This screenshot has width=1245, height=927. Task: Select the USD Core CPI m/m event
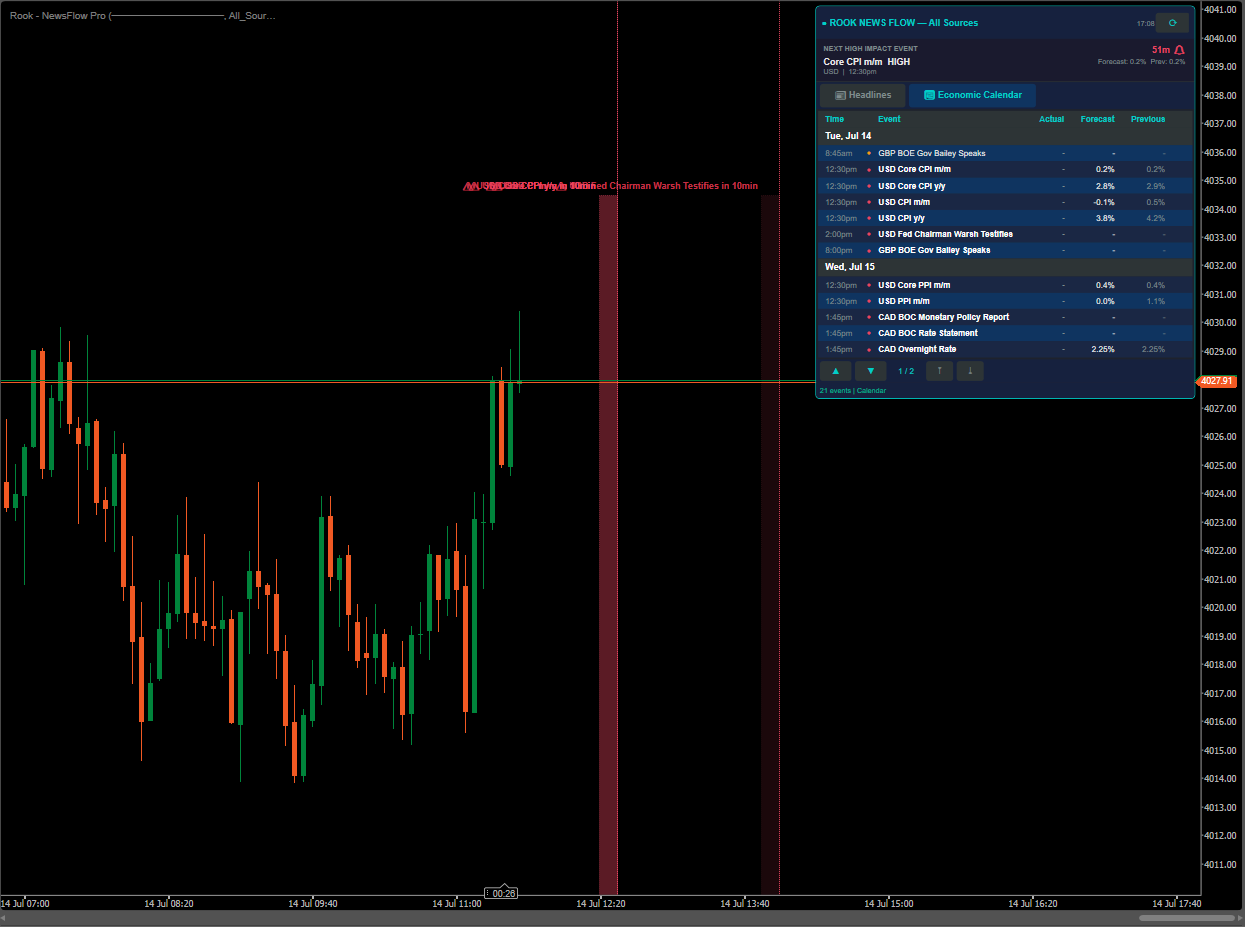[1005, 169]
